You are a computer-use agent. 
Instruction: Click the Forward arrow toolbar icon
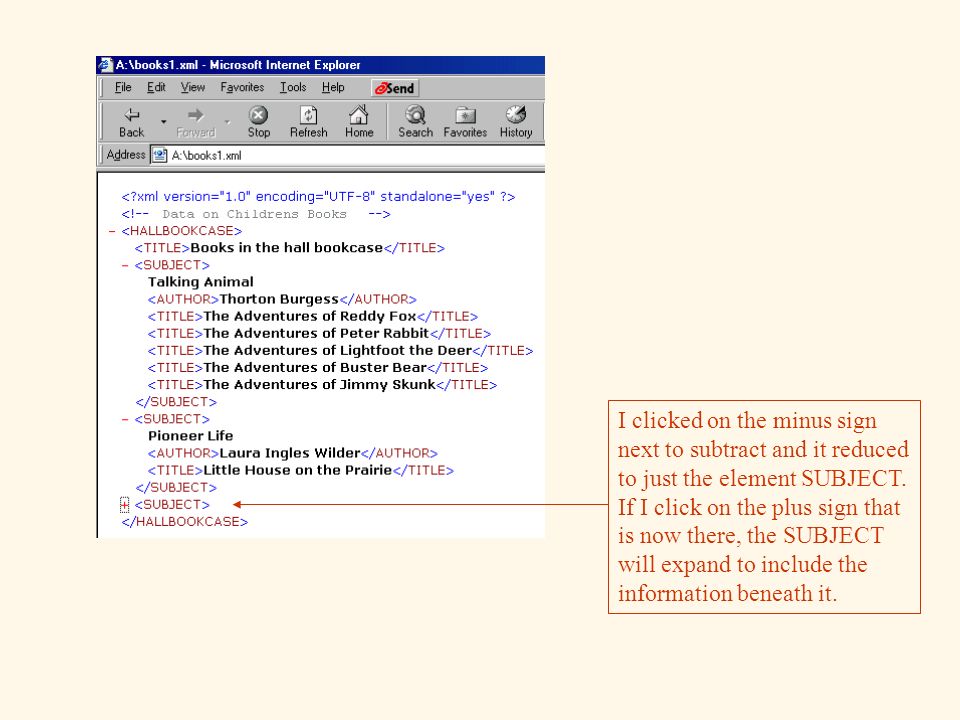[195, 114]
